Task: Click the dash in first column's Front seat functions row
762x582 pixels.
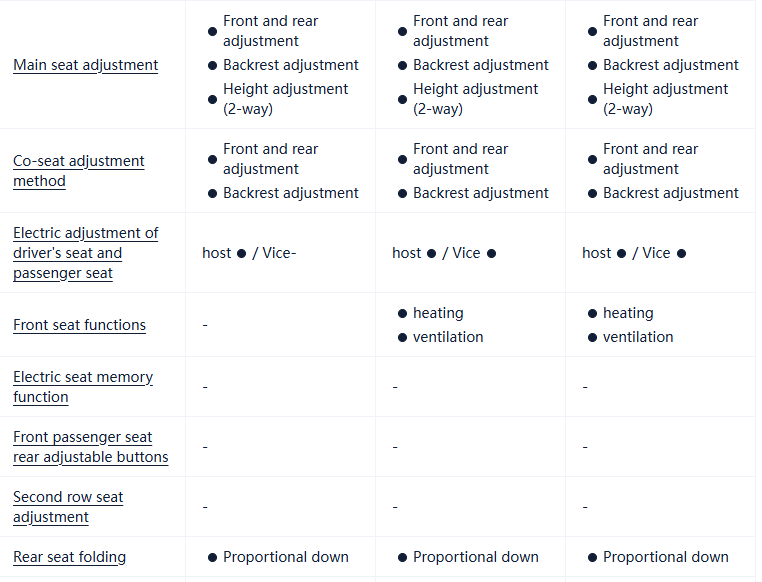Action: [205, 325]
